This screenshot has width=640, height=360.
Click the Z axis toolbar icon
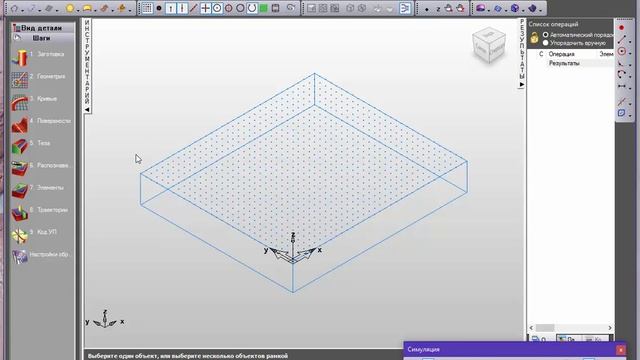click(x=438, y=9)
